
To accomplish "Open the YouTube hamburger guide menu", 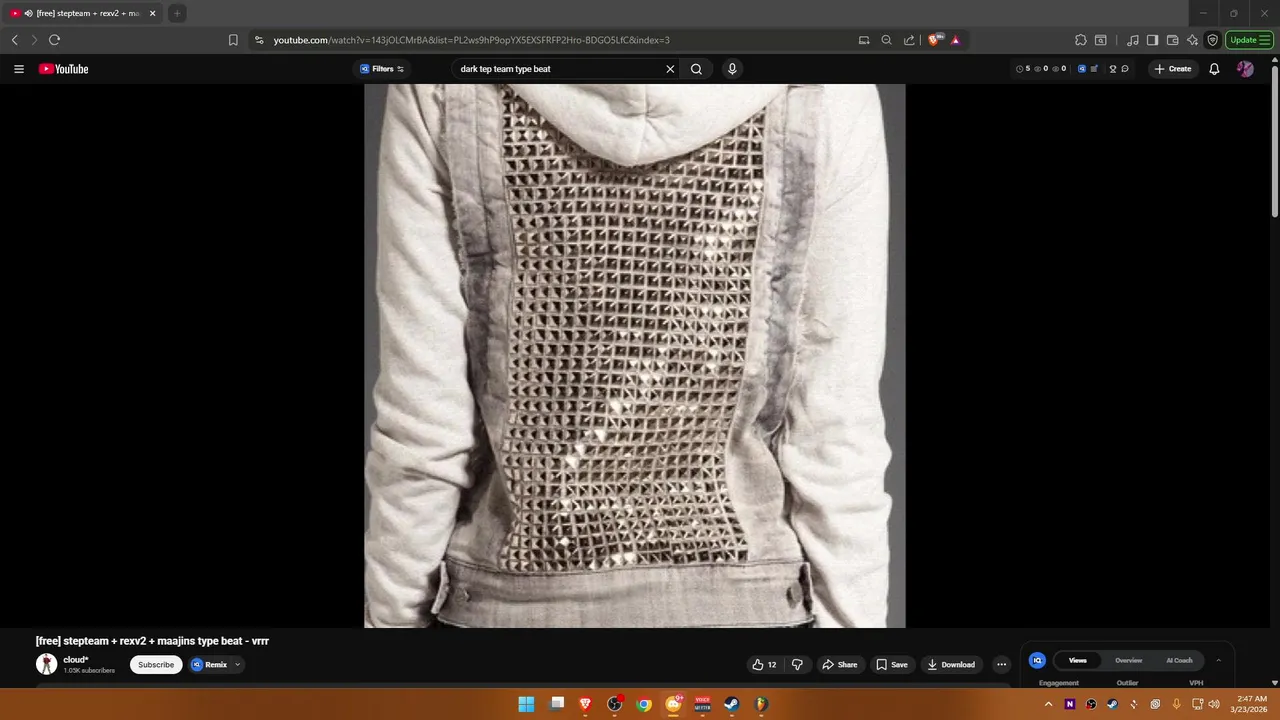I will 19,69.
